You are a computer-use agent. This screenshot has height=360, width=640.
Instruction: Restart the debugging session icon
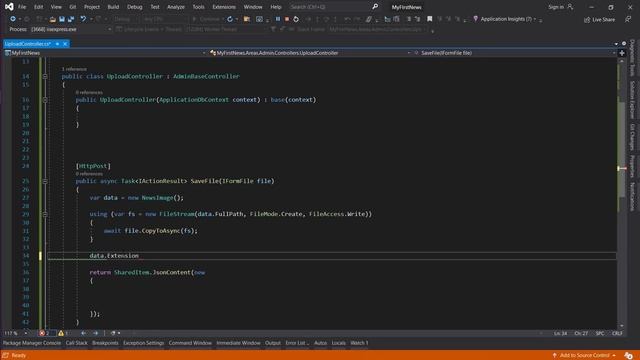[296, 19]
